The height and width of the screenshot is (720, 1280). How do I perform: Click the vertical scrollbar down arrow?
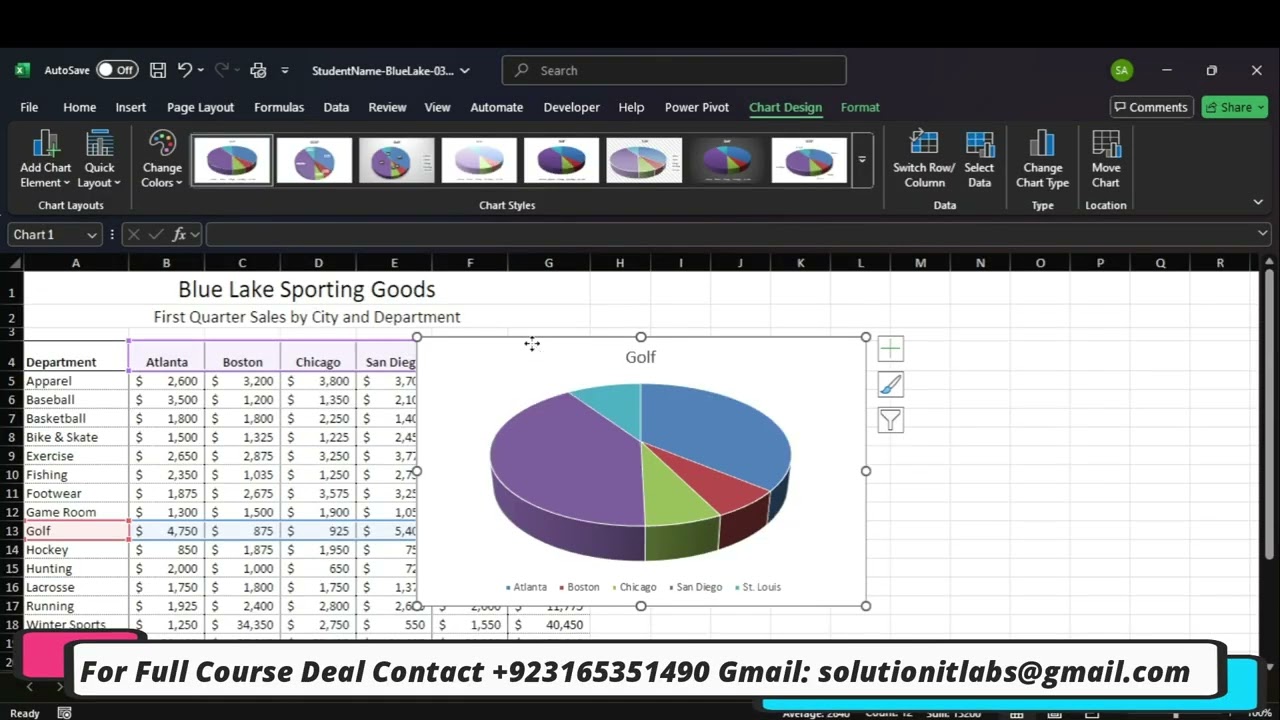(x=1270, y=666)
